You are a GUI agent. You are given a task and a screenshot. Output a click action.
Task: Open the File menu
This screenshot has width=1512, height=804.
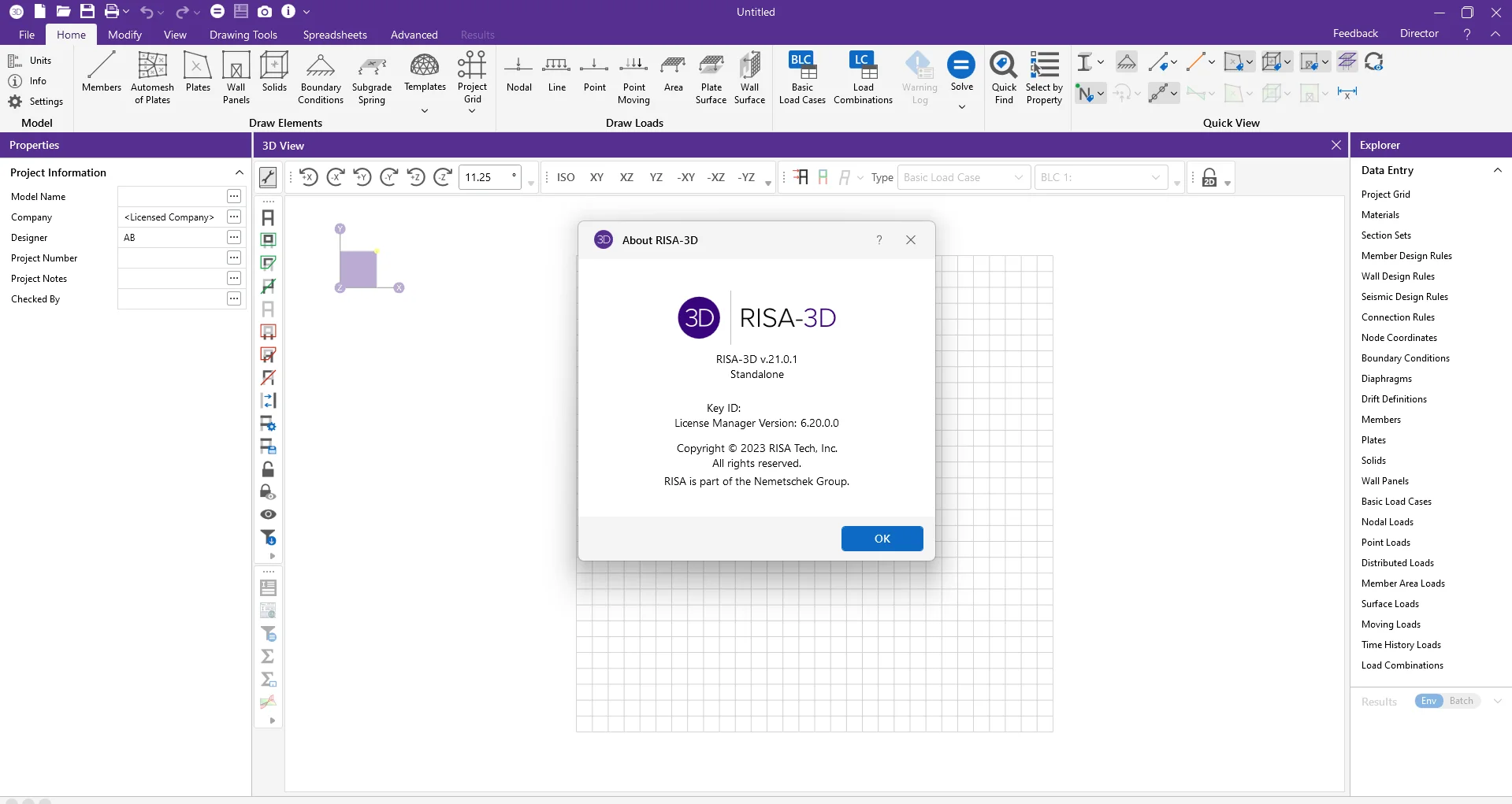pos(27,35)
